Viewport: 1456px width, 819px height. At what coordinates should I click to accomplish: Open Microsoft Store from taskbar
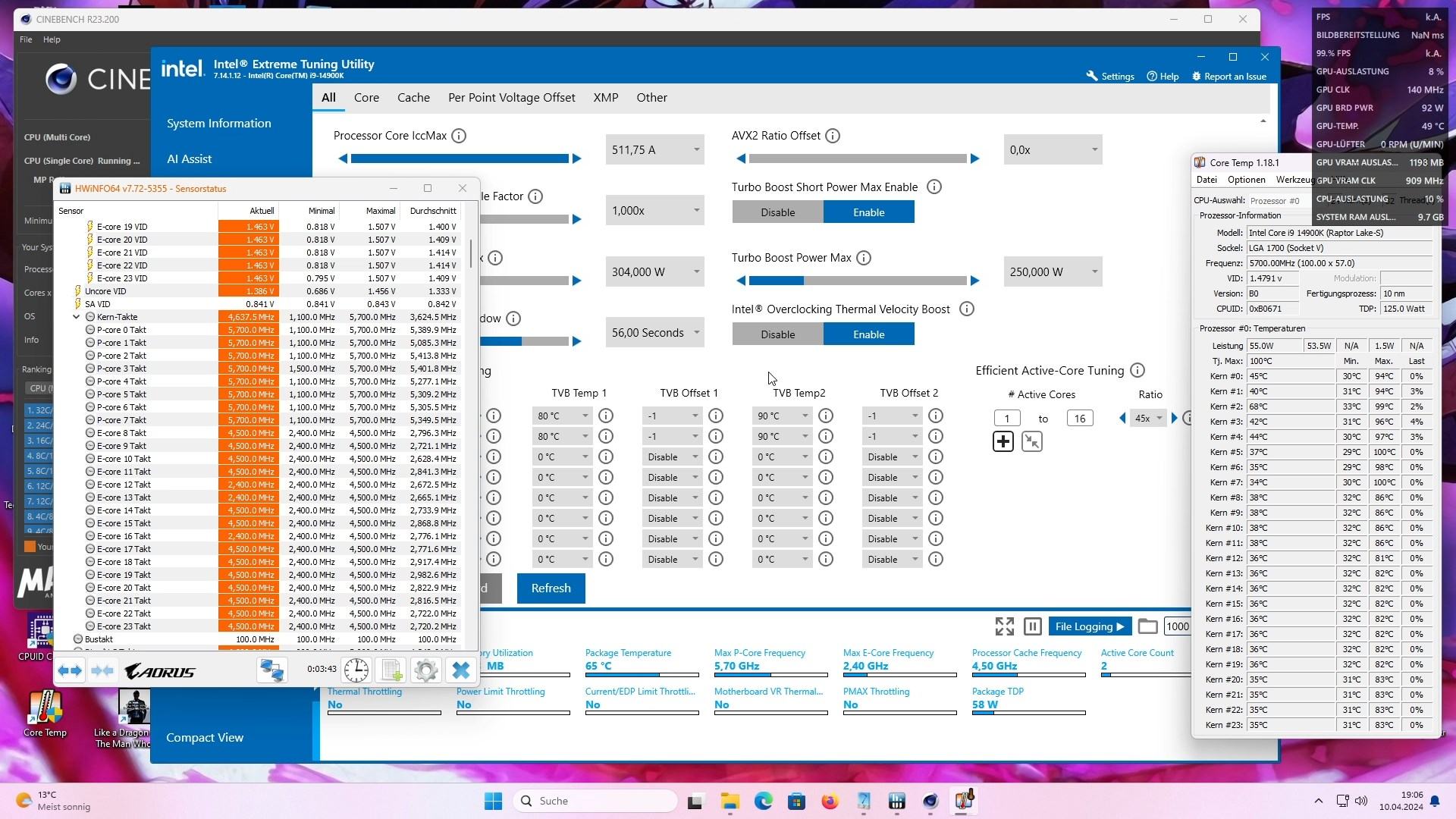[x=796, y=801]
